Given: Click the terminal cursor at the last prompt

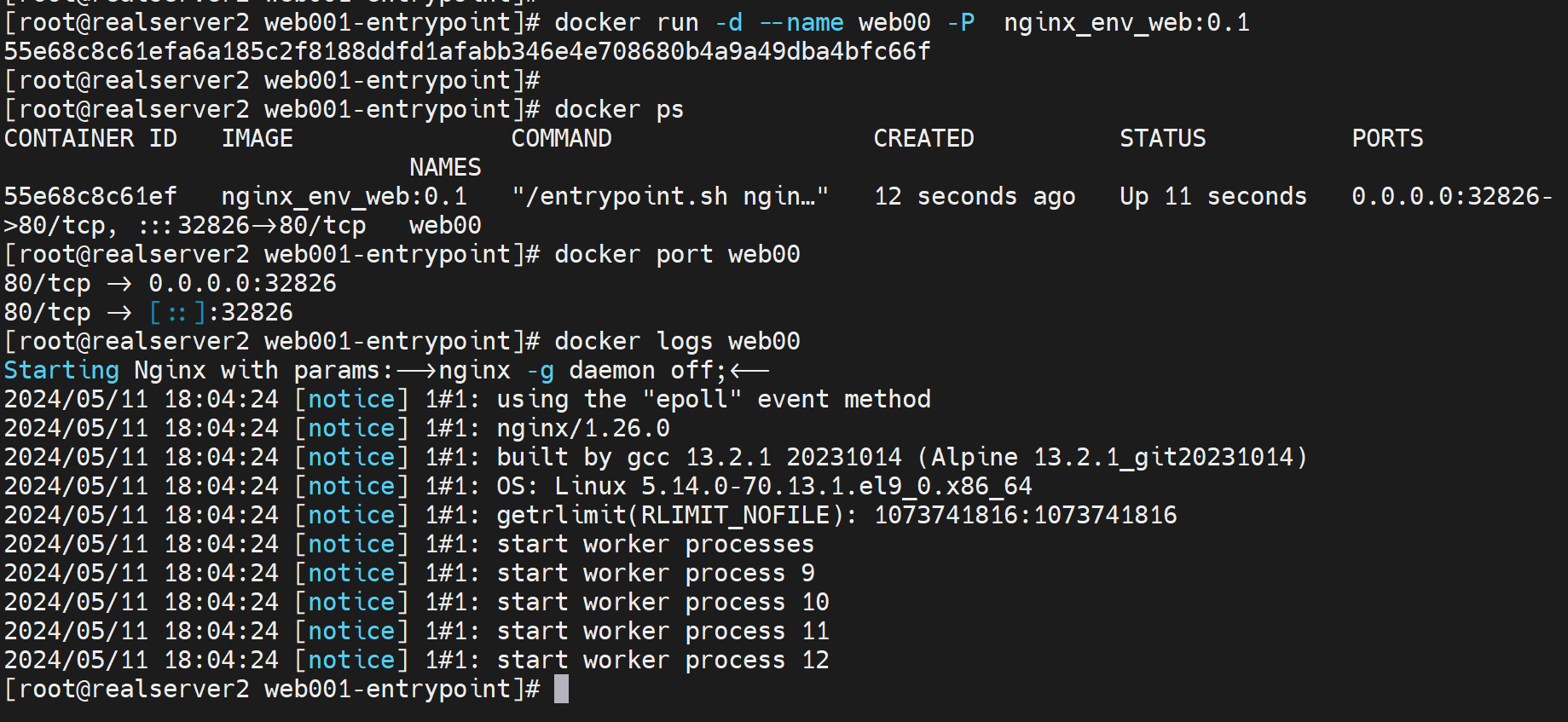Looking at the screenshot, I should [561, 689].
